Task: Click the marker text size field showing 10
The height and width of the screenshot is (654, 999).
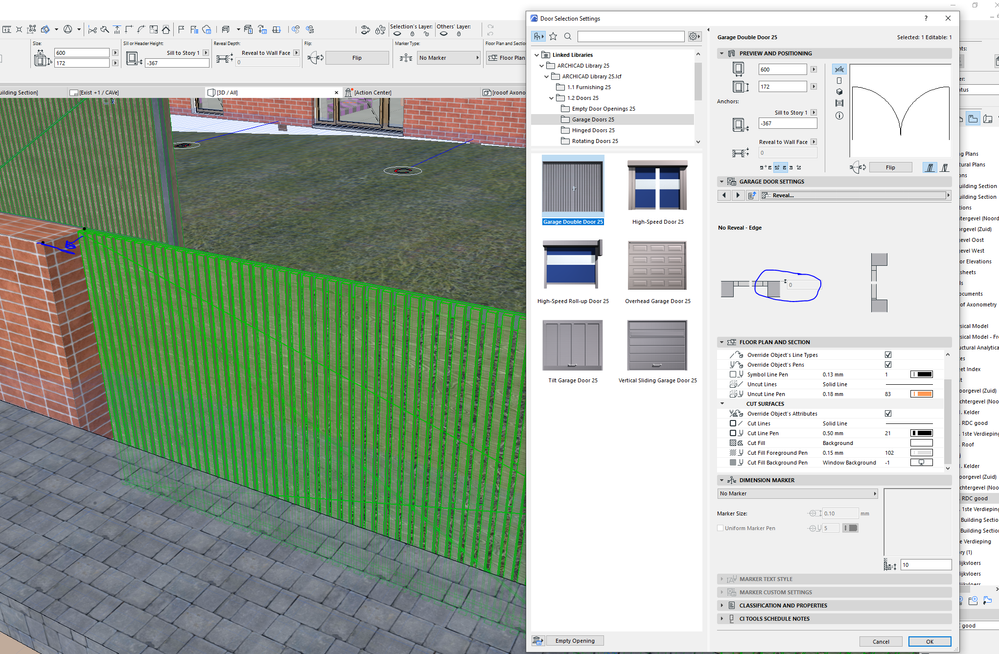Action: click(926, 565)
